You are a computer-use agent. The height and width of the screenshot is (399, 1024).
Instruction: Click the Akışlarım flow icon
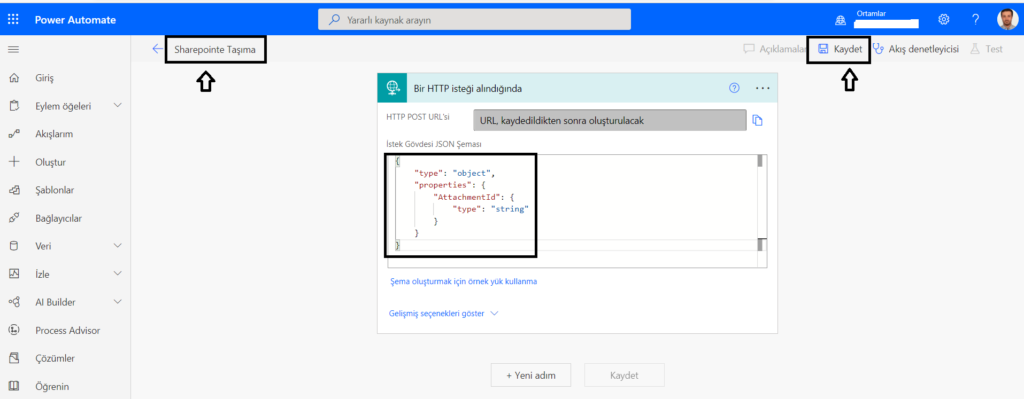click(13, 134)
